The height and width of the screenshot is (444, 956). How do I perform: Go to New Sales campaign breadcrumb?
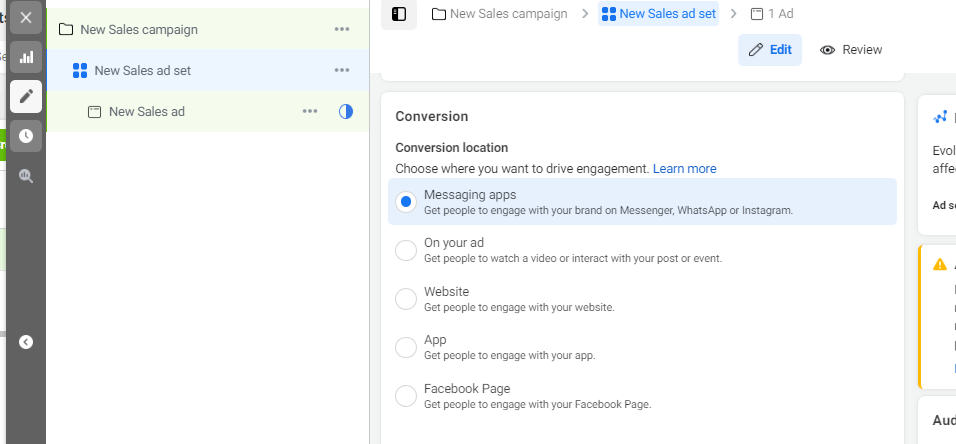(x=499, y=14)
